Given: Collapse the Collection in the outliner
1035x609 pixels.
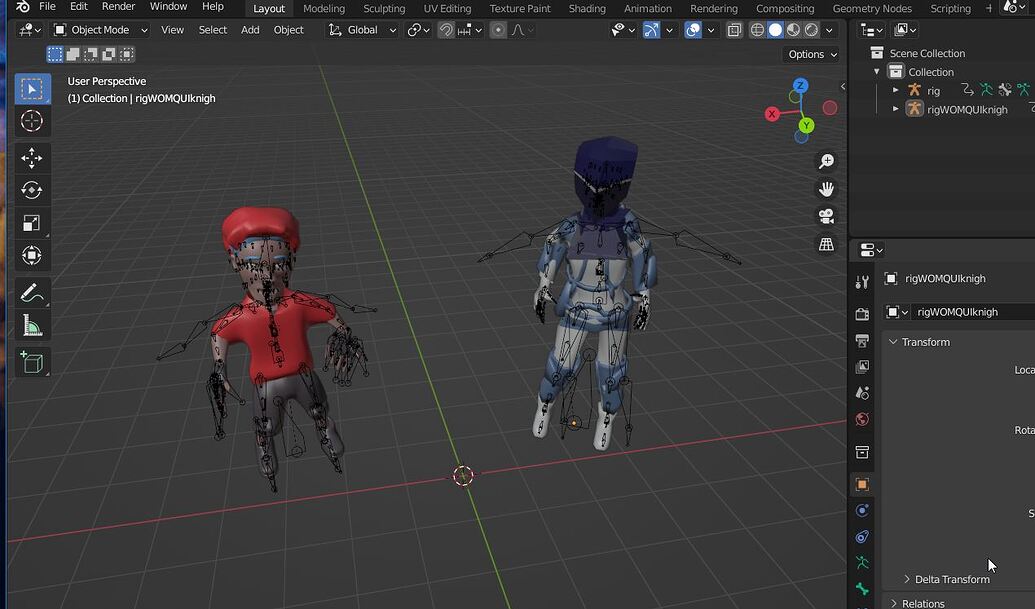Looking at the screenshot, I should (x=877, y=71).
